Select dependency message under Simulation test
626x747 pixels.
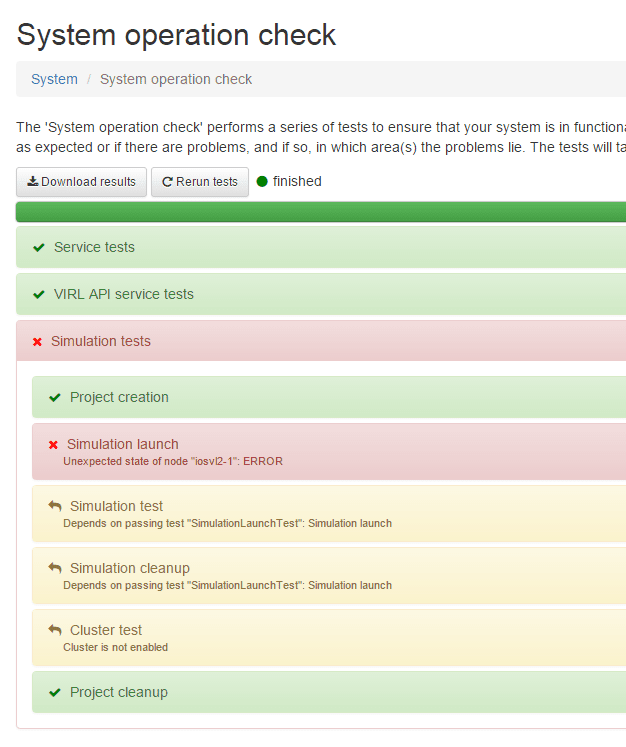[x=228, y=523]
